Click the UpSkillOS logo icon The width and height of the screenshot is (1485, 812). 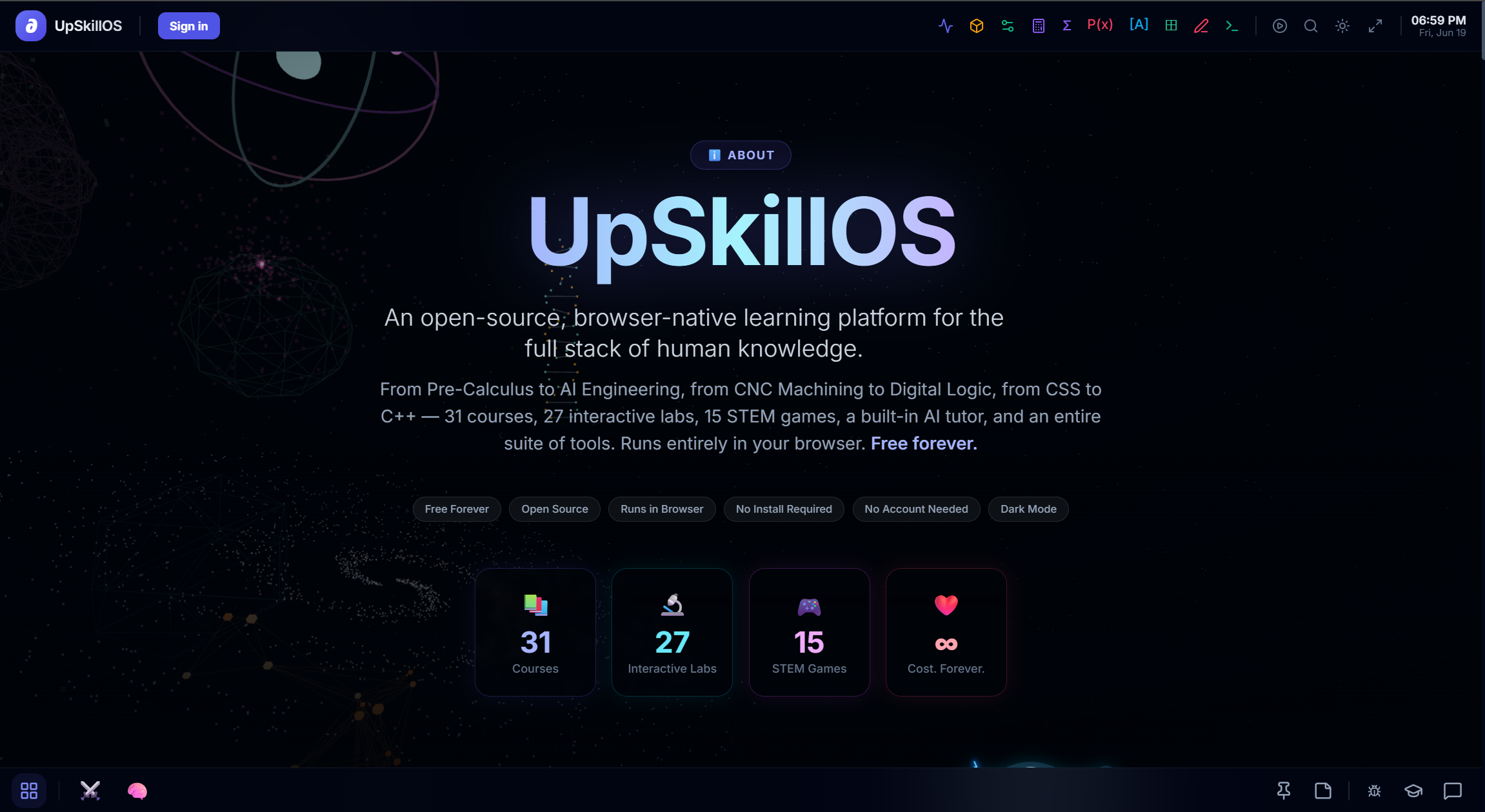pos(31,26)
